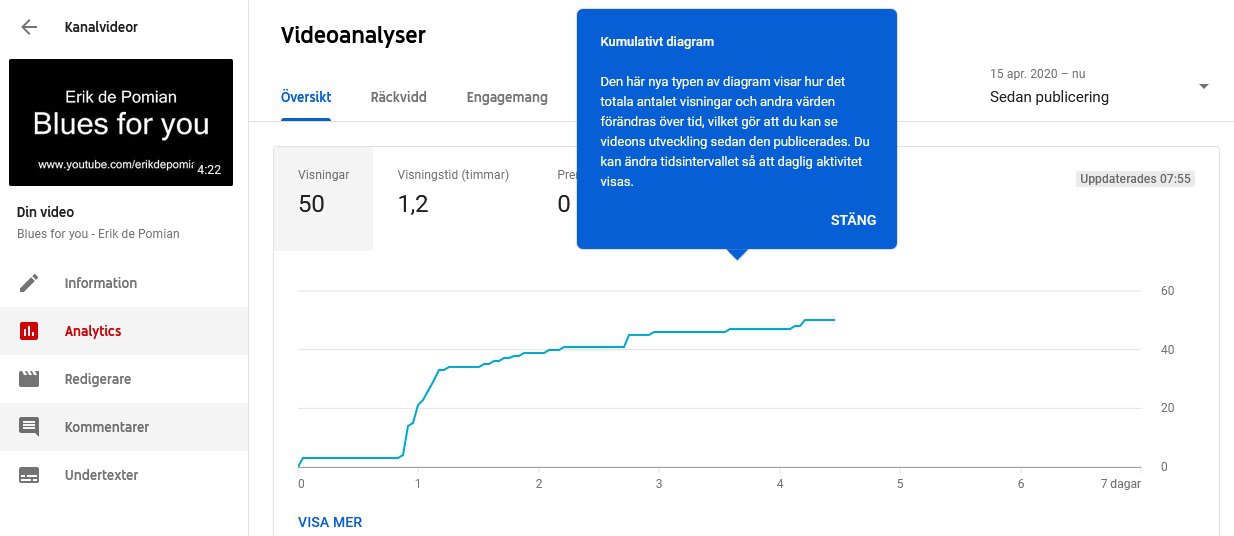Click the VISA MER link
1234x536 pixels.
(330, 522)
